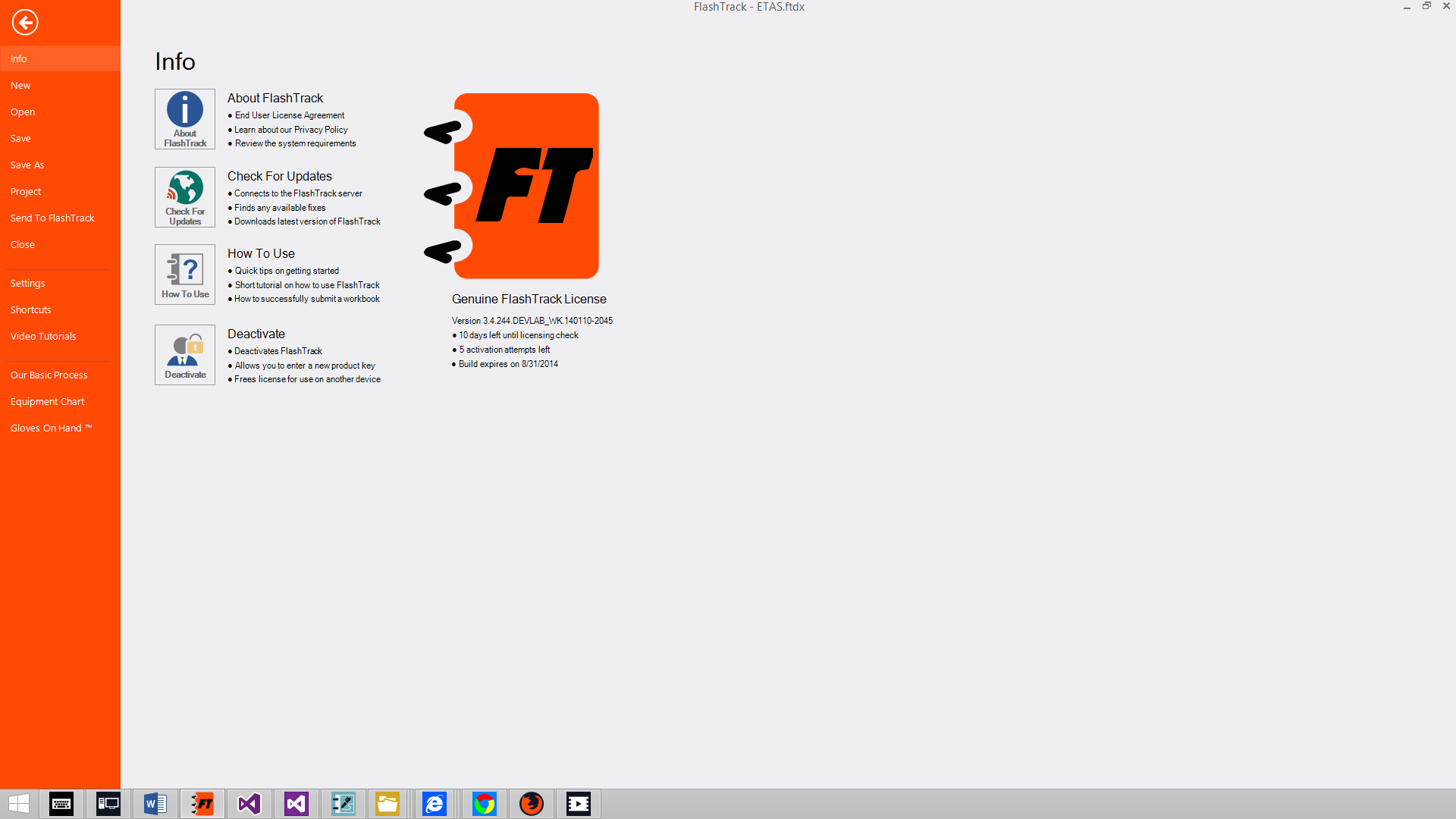Open the Project menu item
The image size is (1456, 819).
point(60,191)
